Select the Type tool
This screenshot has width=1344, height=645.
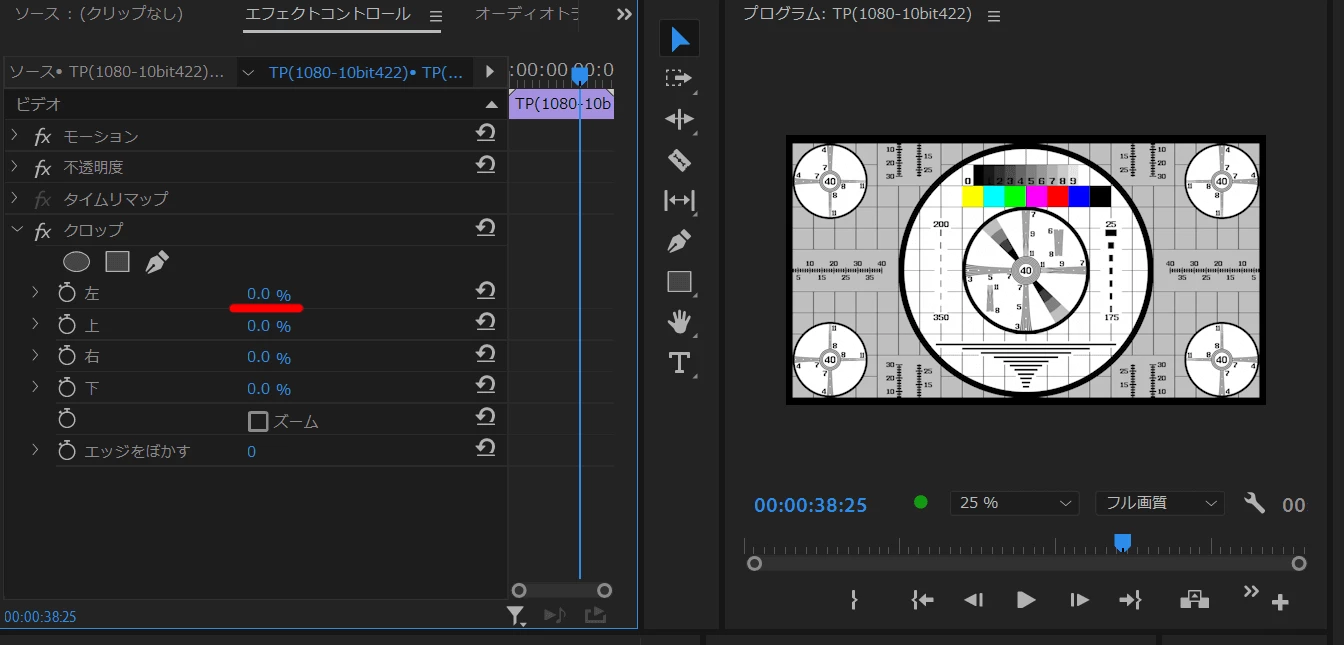click(x=679, y=362)
